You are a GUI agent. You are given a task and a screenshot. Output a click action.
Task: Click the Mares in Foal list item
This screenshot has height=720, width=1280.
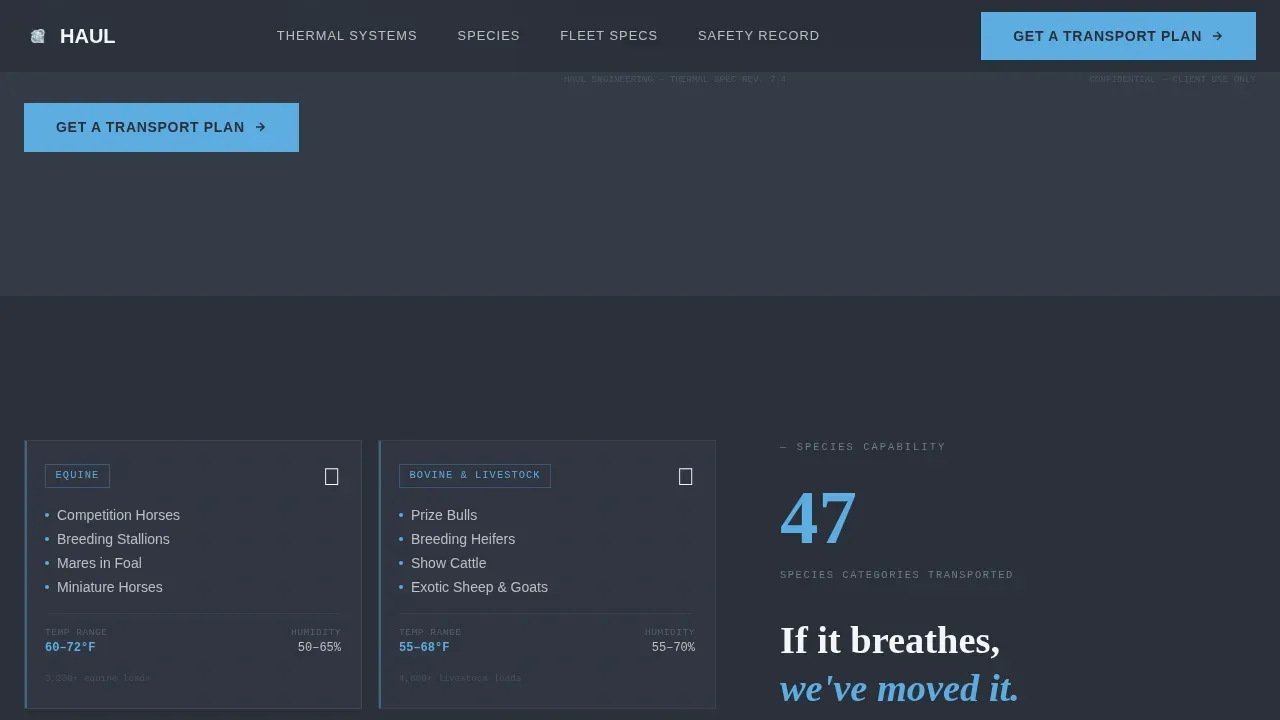tap(99, 563)
